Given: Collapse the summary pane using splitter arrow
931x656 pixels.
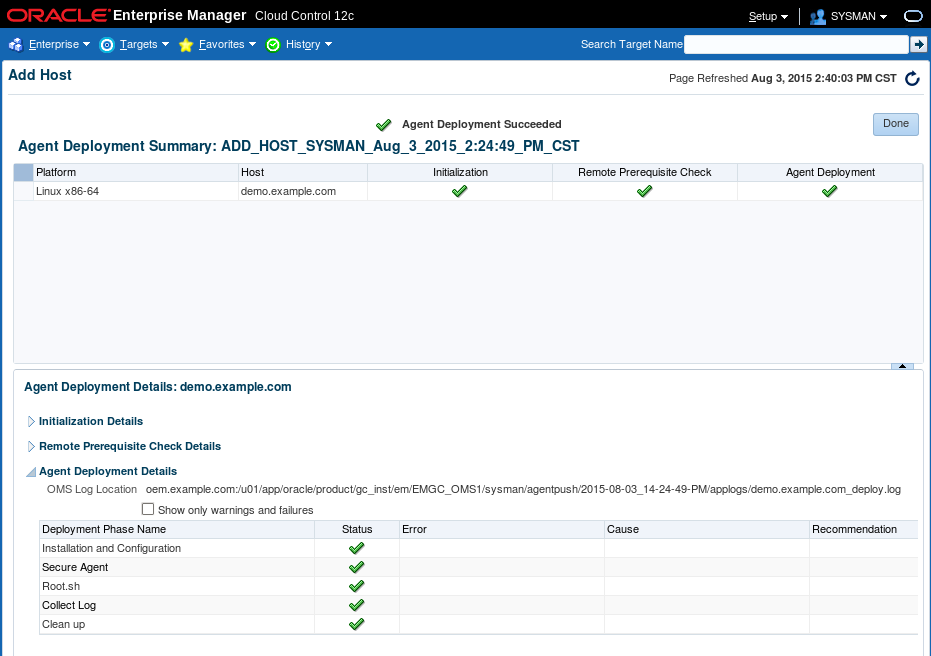Looking at the screenshot, I should [x=902, y=366].
